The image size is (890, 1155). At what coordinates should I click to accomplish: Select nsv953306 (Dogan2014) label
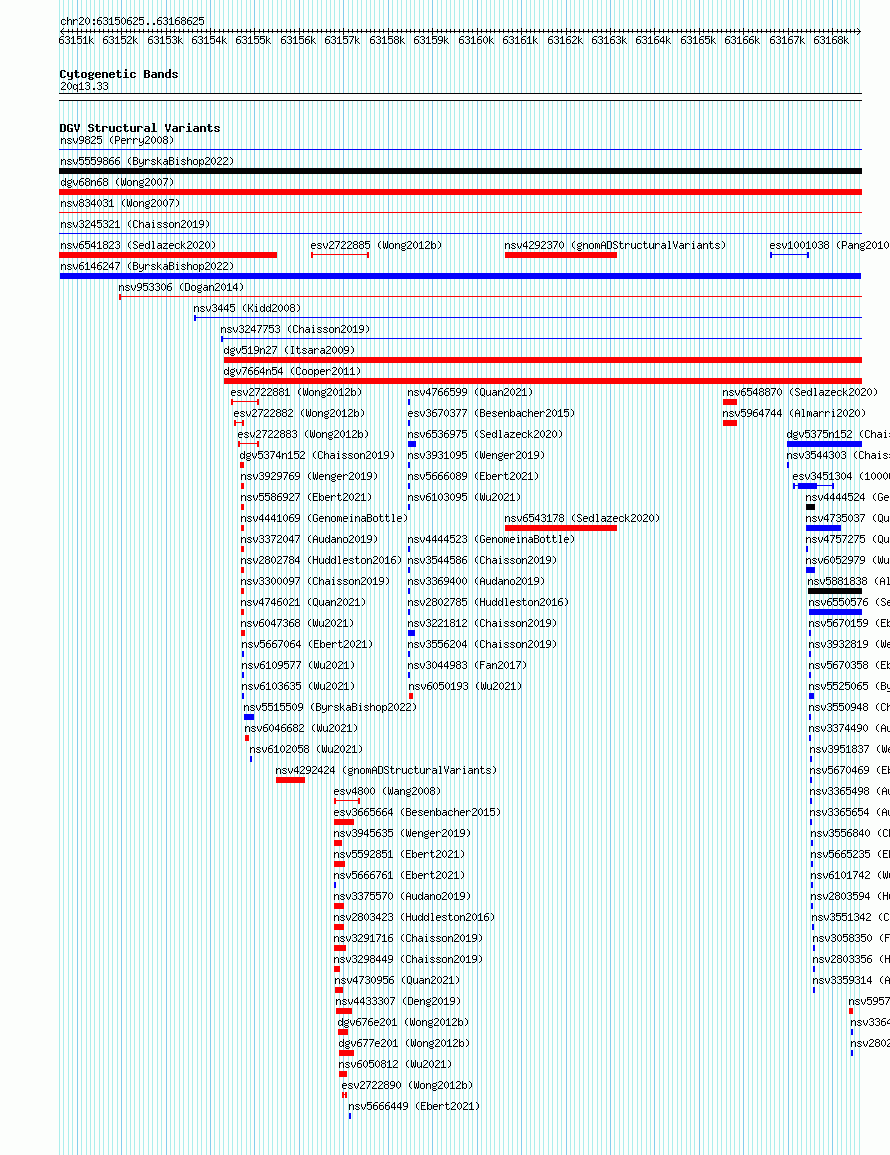(181, 287)
